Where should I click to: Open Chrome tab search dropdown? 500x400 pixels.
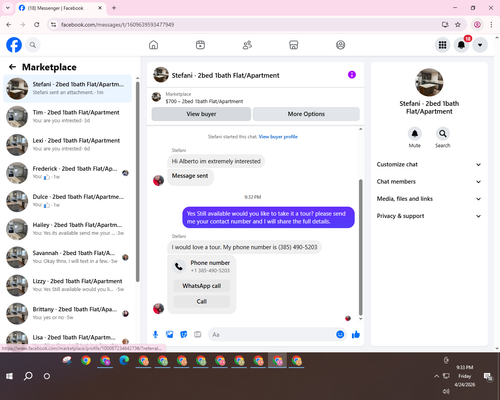pyautogui.click(x=8, y=8)
